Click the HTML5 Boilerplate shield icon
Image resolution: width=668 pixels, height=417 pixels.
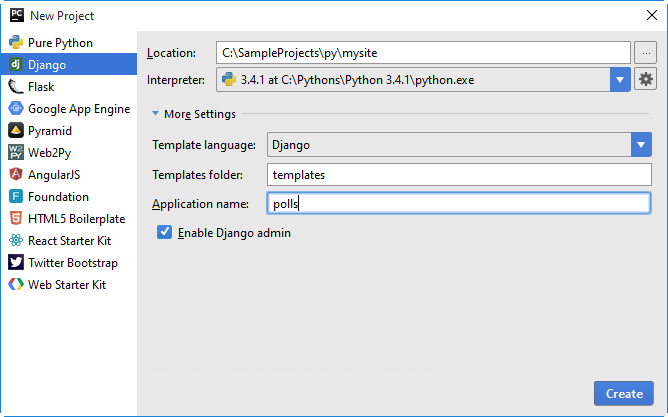point(16,218)
